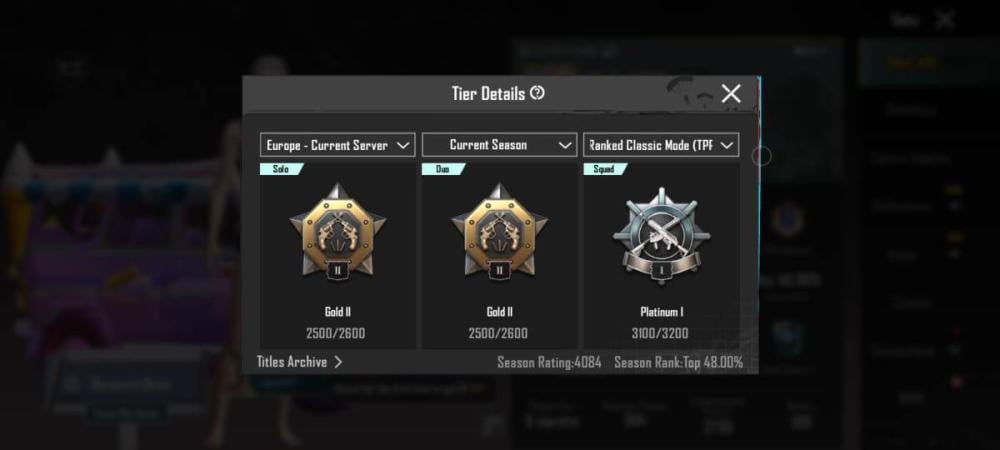Image resolution: width=1000 pixels, height=450 pixels.
Task: Select the Solo tier tab label
Action: [281, 169]
